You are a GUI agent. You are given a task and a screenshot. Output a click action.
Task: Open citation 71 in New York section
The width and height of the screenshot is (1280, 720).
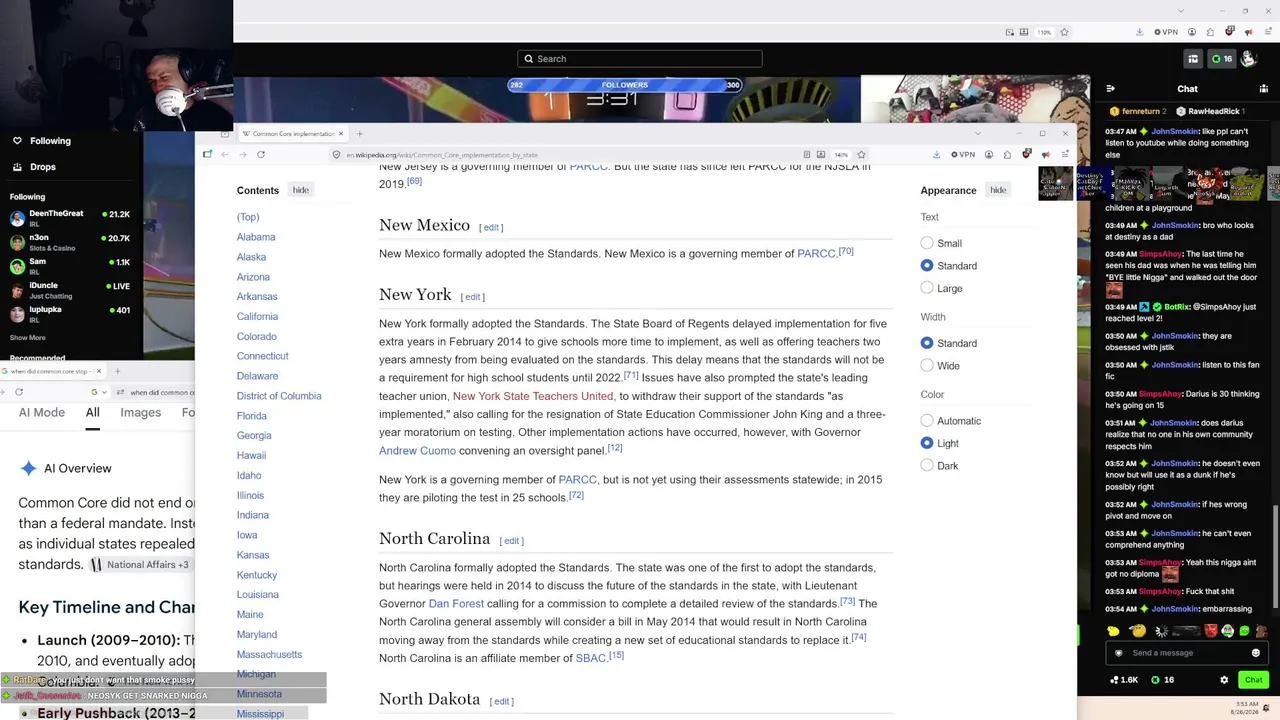(631, 376)
